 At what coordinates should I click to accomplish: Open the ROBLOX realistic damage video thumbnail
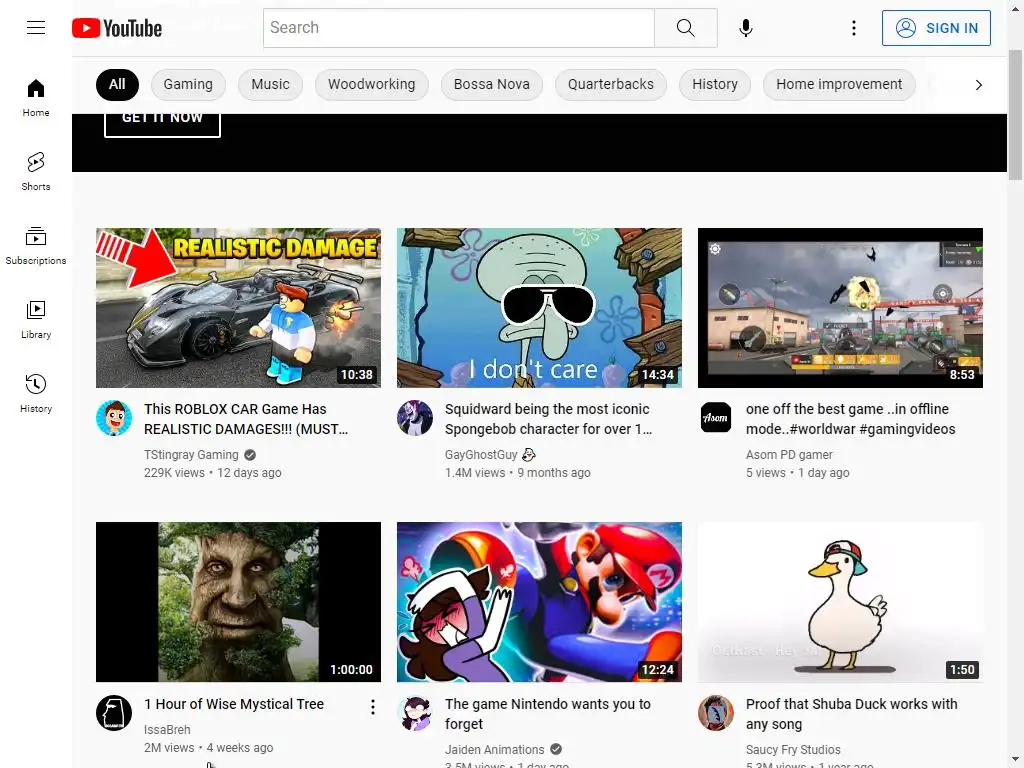point(238,308)
